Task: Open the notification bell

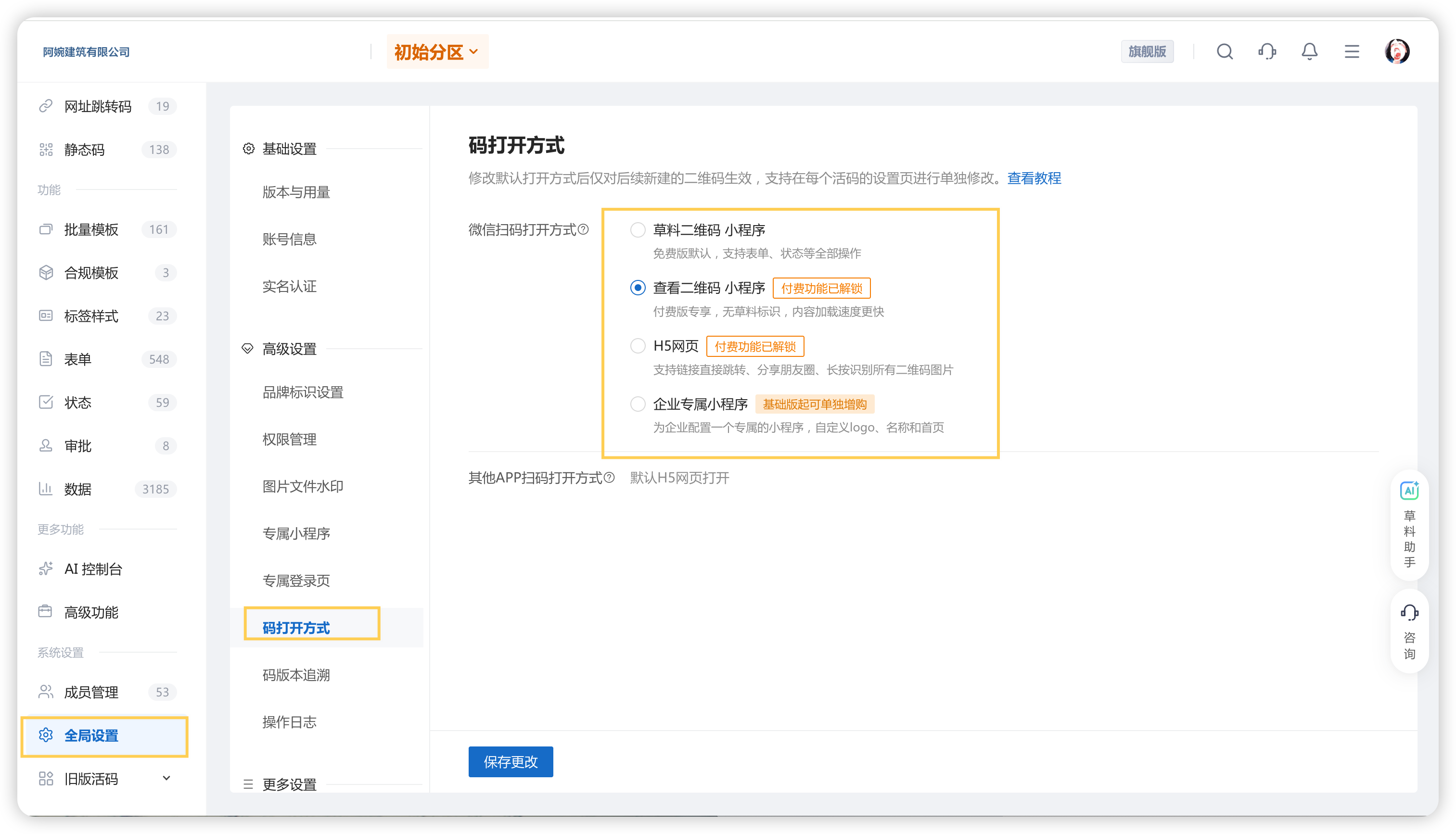Action: [1309, 51]
